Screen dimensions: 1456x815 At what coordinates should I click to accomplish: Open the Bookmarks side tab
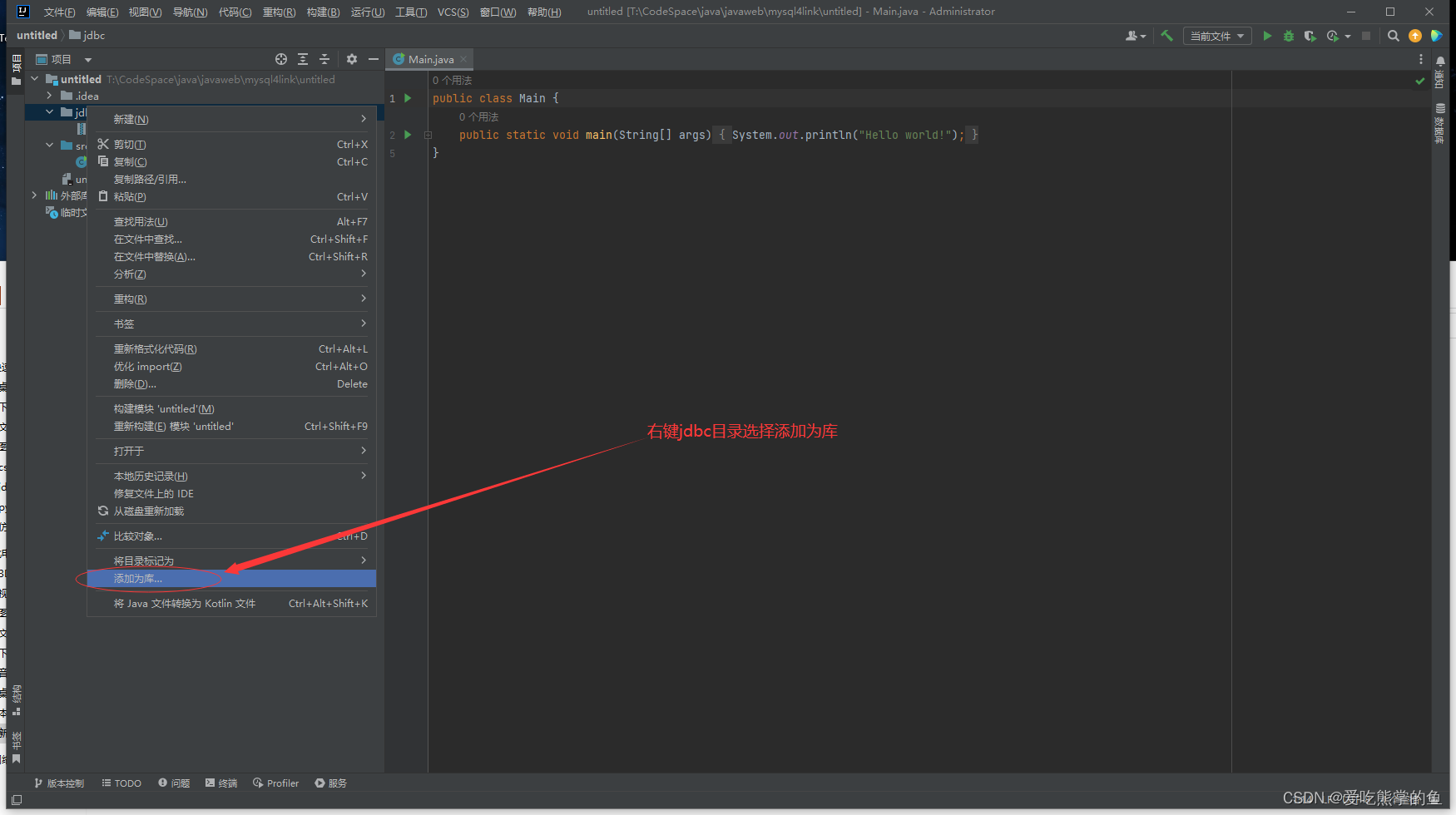16,747
